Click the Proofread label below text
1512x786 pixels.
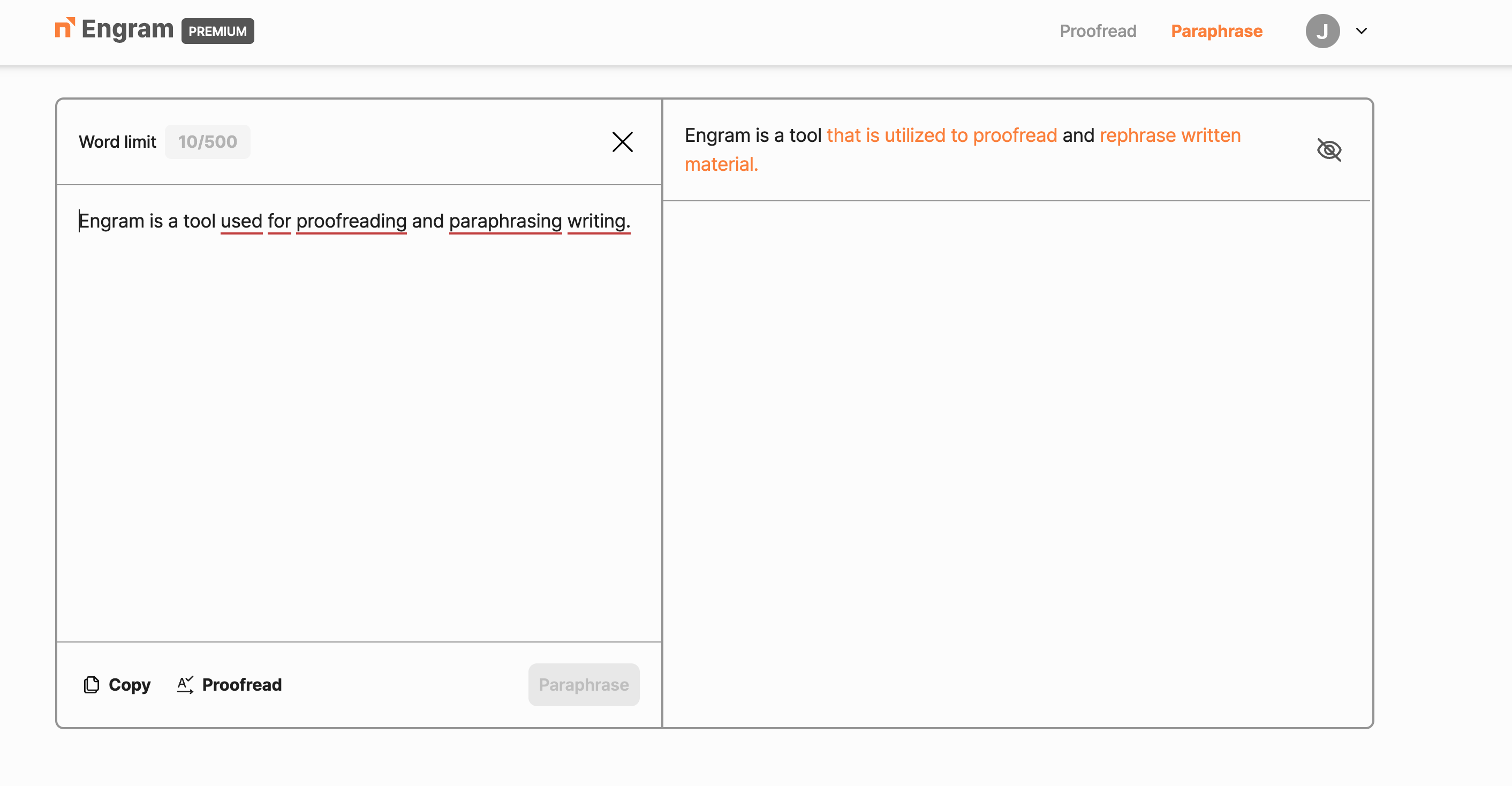[x=242, y=684]
